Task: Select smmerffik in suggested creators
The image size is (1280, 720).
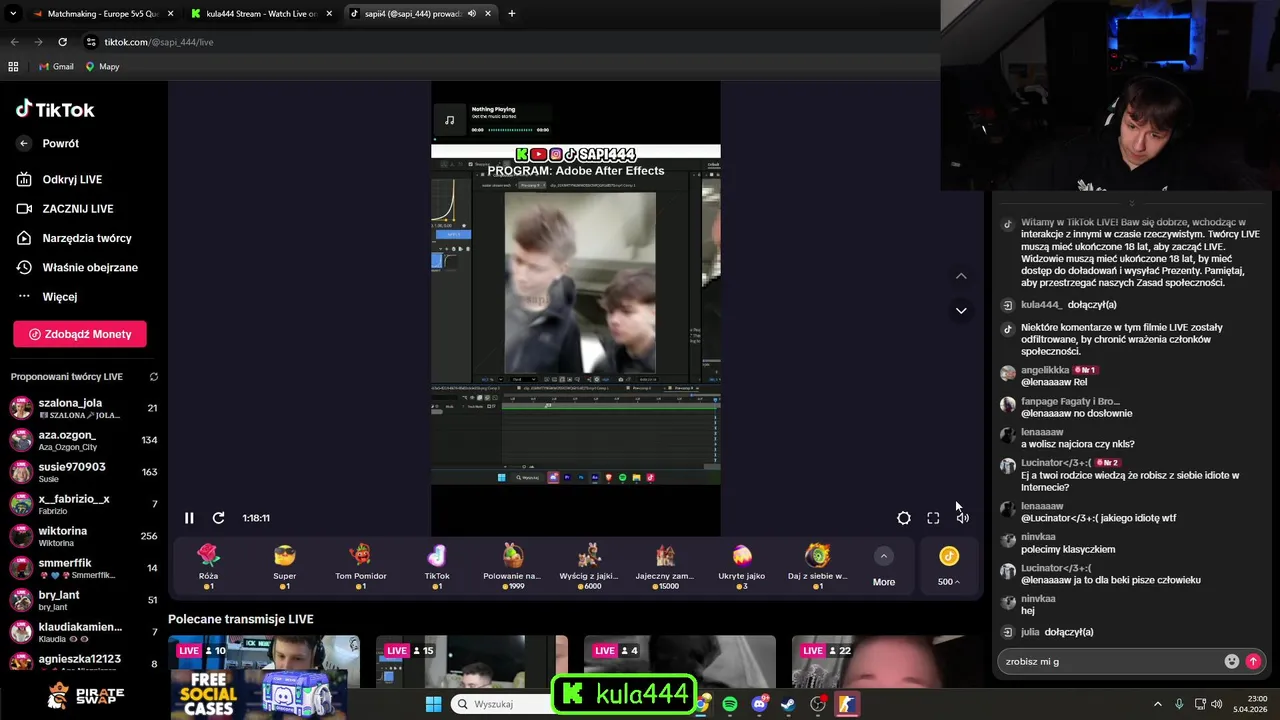Action: 84,568
